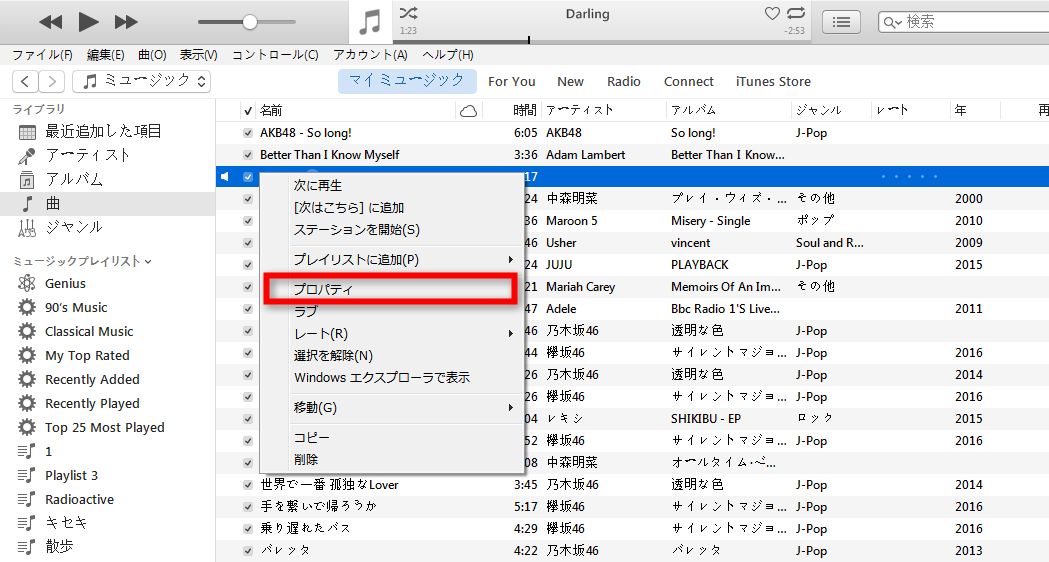Sort by the アーティスト column header
The width and height of the screenshot is (1049, 562).
[579, 110]
